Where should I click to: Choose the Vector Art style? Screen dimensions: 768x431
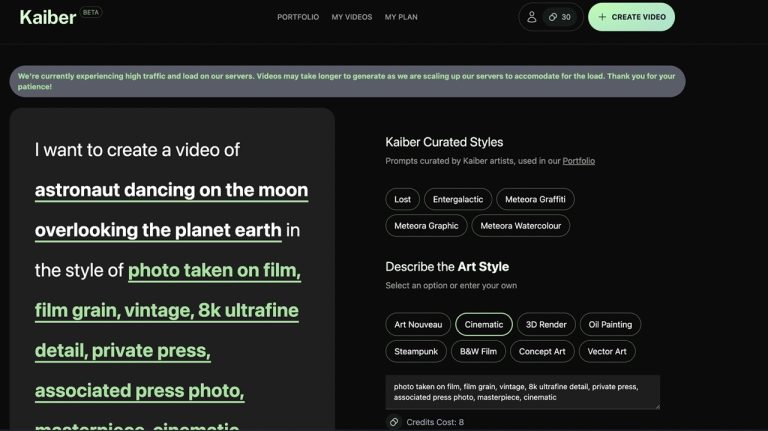coord(607,351)
